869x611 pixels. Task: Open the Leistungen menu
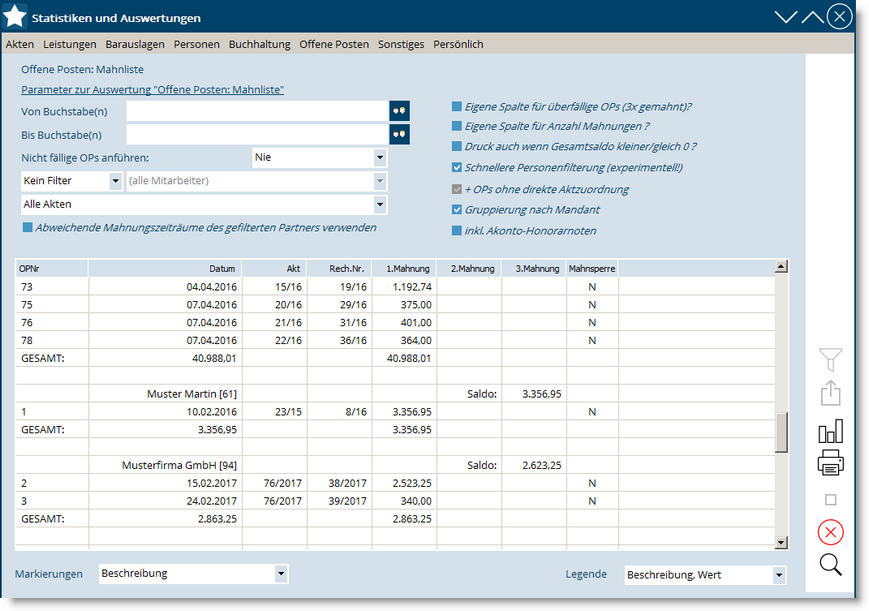pos(70,44)
